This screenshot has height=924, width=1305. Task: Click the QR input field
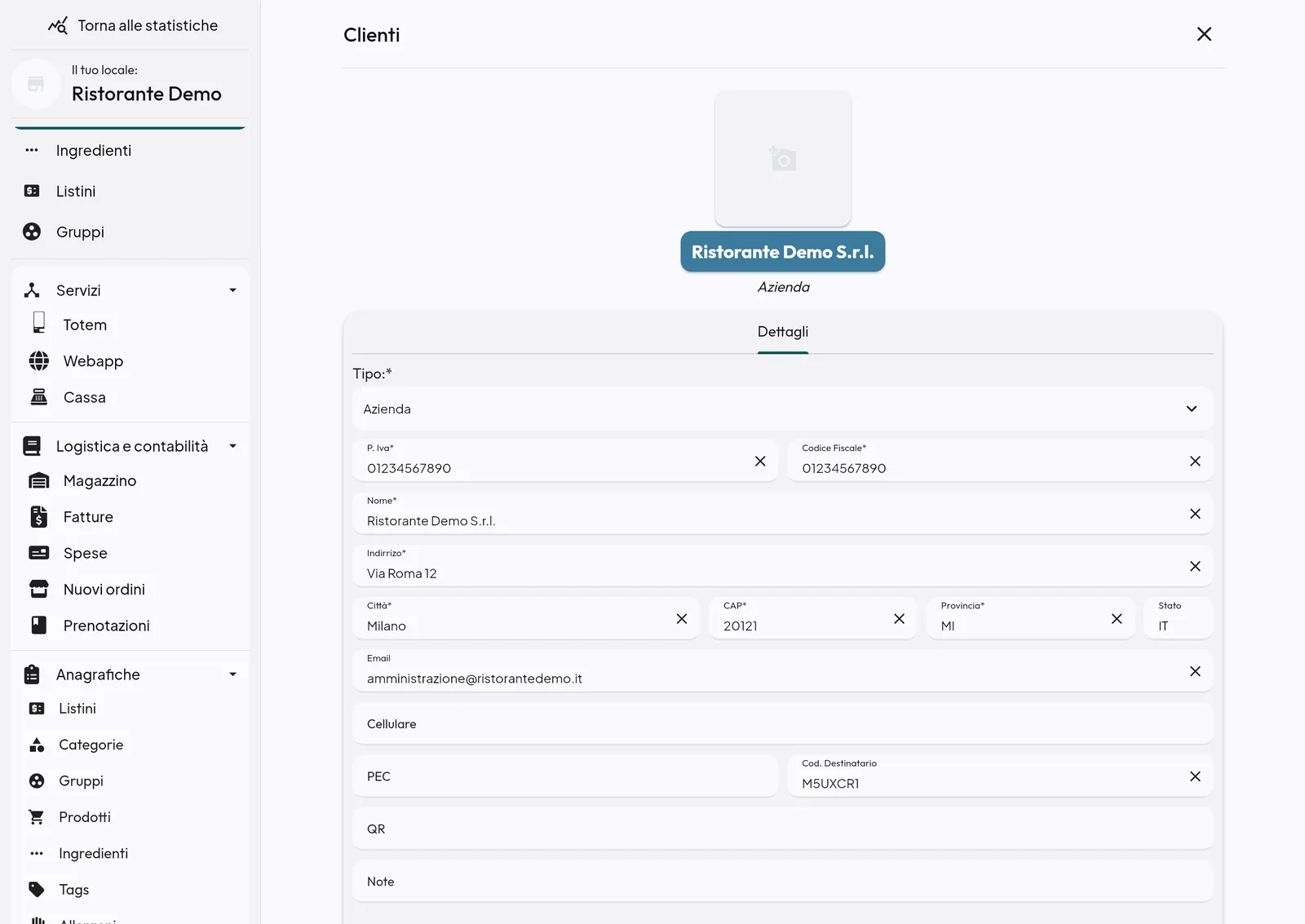tap(783, 829)
